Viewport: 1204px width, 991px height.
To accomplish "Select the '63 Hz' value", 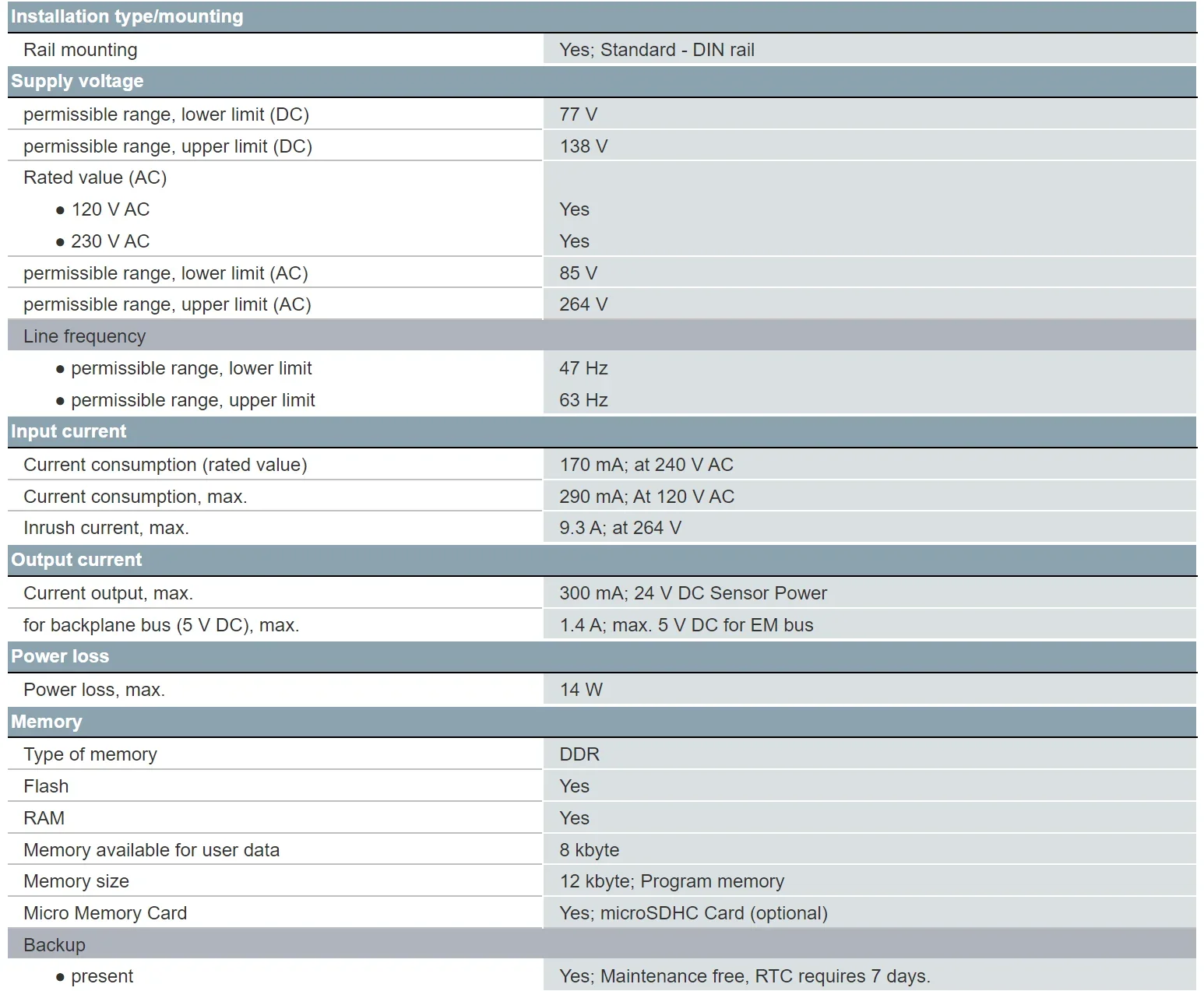I will tap(583, 400).
